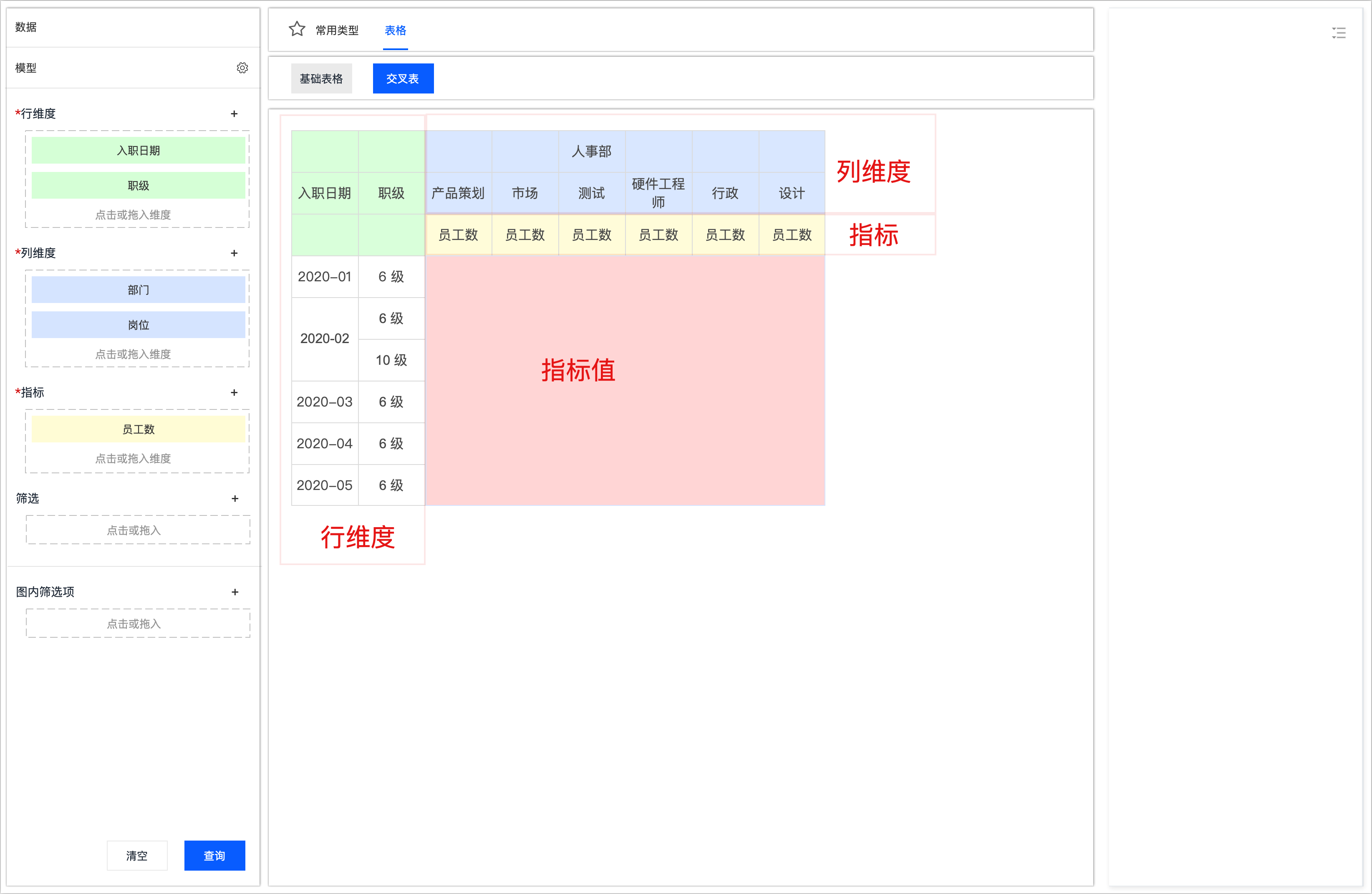
Task: Select the 部门 column dimension chip
Action: tap(139, 290)
